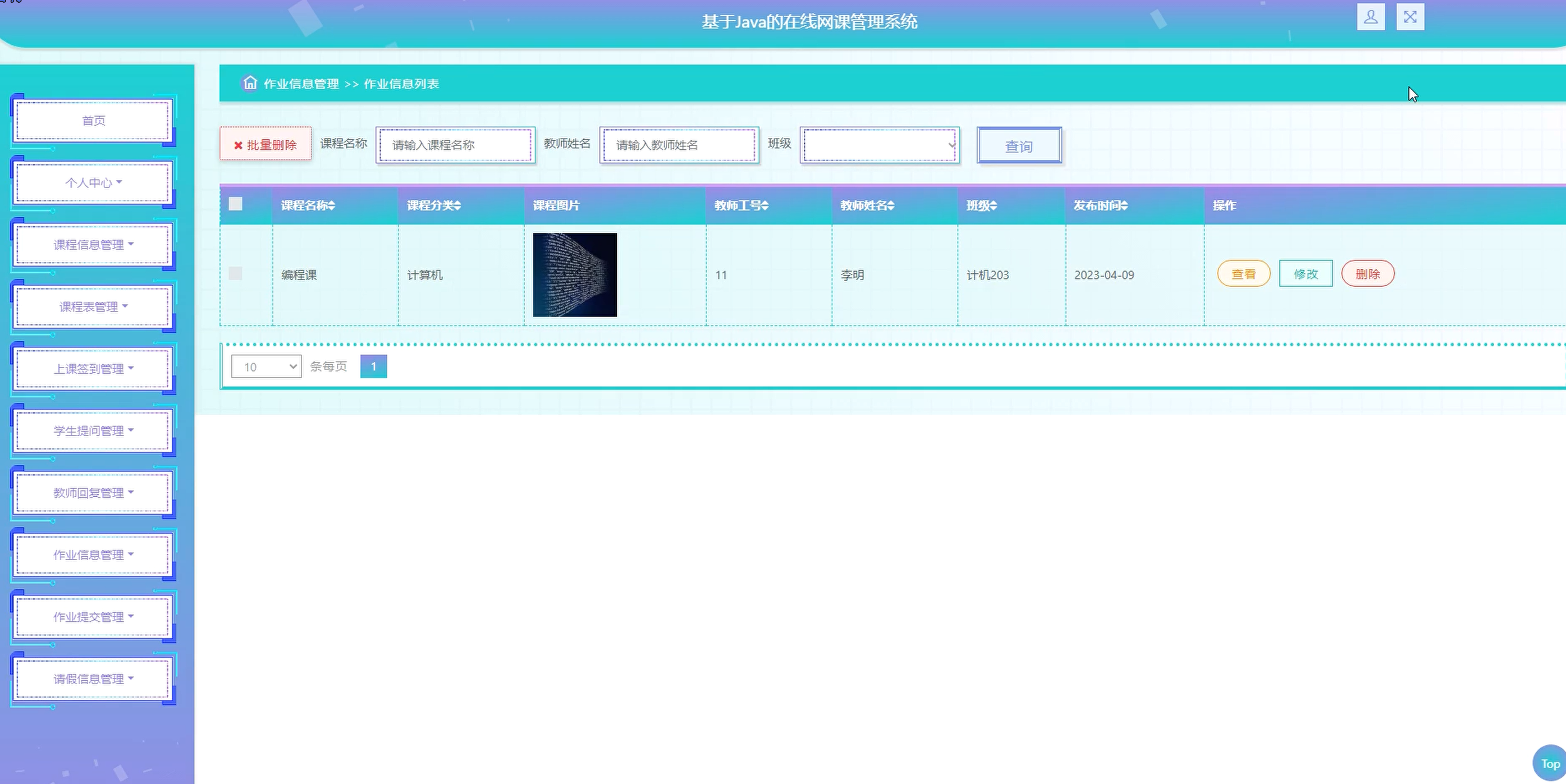Expand 课程信息管理 sidebar menu
The image size is (1566, 784).
point(93,244)
